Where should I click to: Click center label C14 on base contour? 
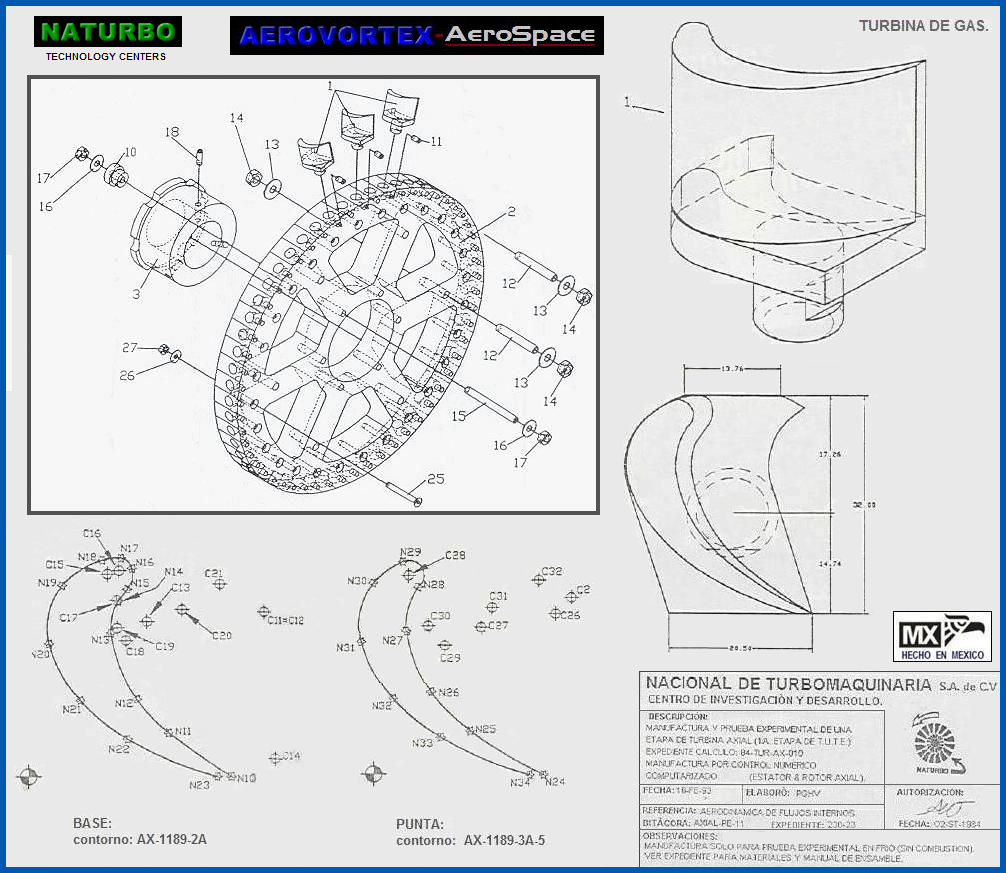291,756
